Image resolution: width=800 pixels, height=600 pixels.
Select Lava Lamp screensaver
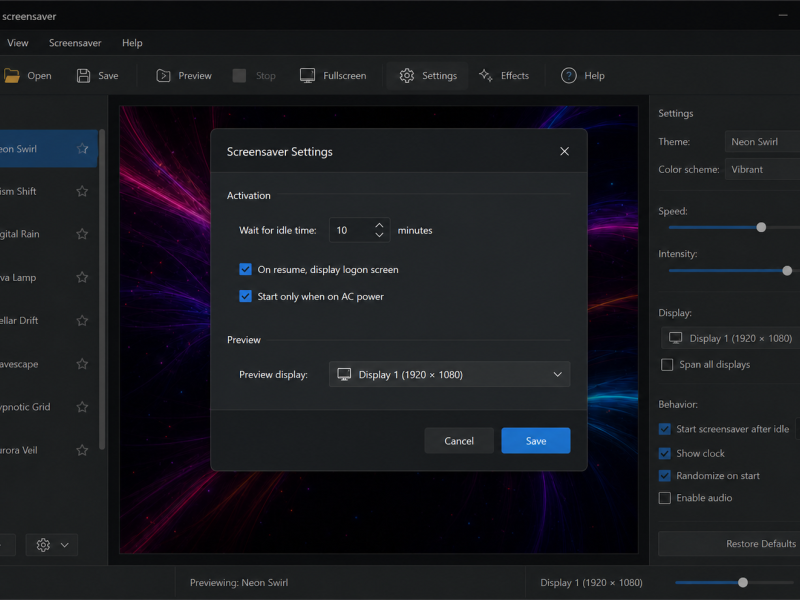(x=48, y=277)
